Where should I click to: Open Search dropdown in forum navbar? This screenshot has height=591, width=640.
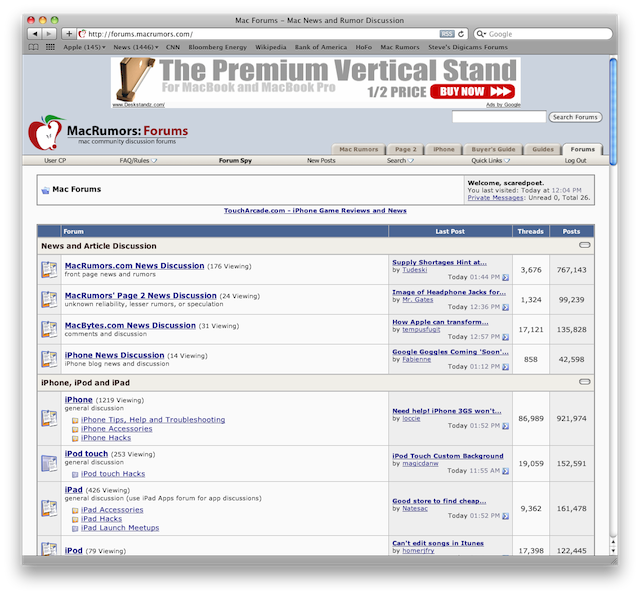pyautogui.click(x=400, y=160)
